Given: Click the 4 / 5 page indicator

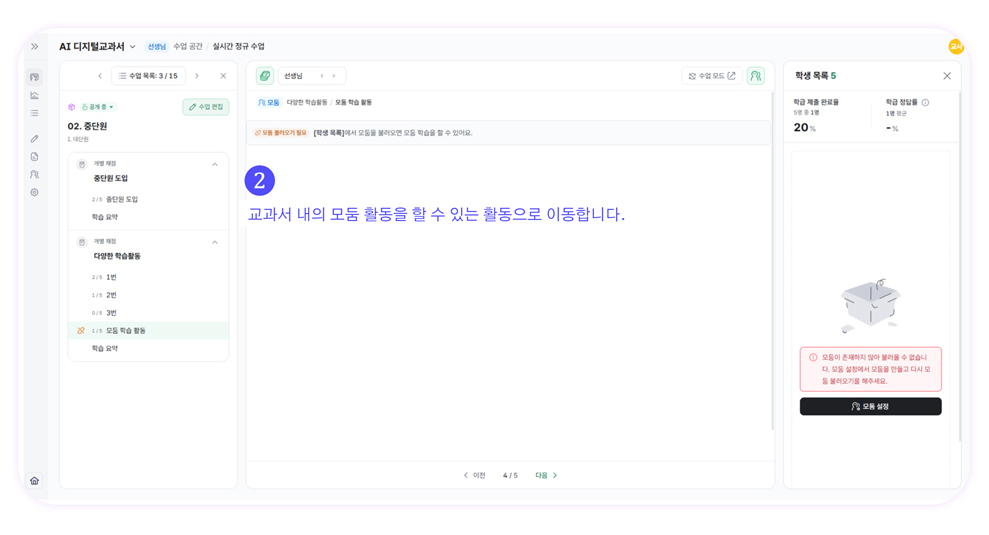Looking at the screenshot, I should (x=510, y=476).
